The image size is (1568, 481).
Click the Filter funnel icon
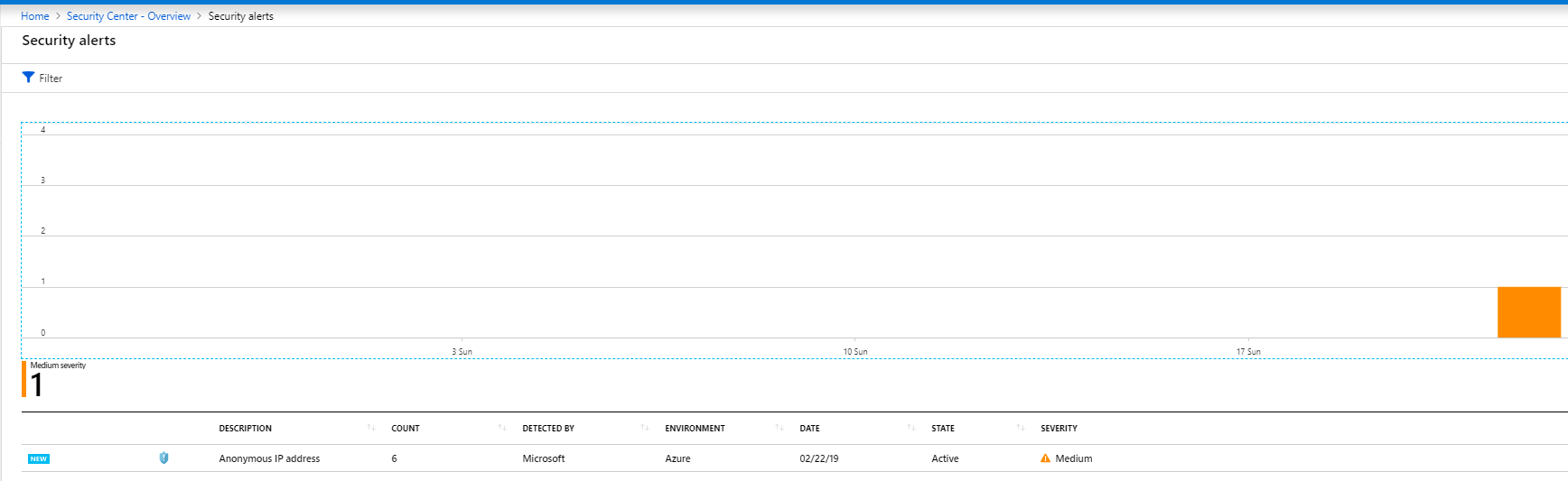pyautogui.click(x=28, y=78)
